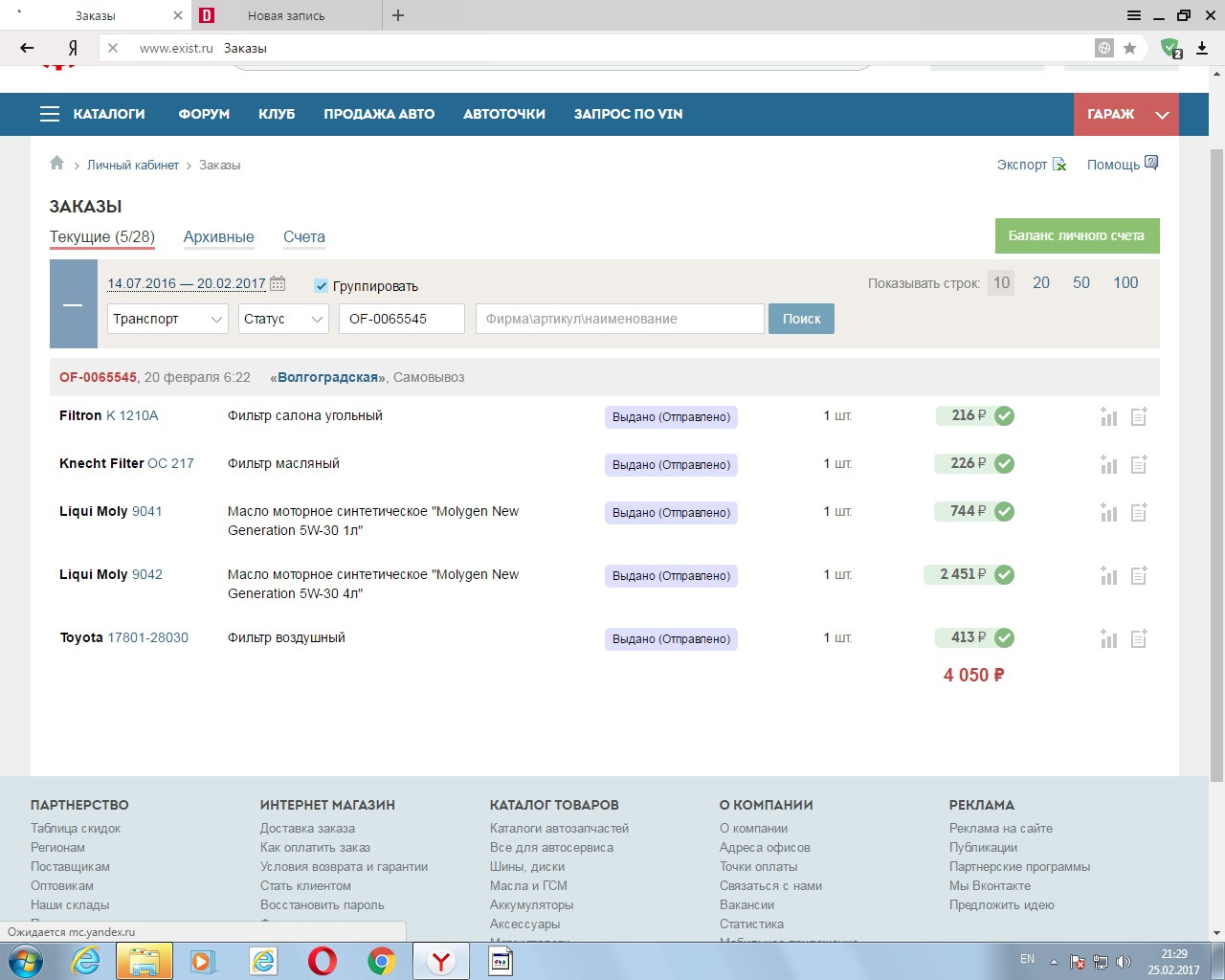Click the order number input field
The image size is (1225, 980).
point(402,319)
